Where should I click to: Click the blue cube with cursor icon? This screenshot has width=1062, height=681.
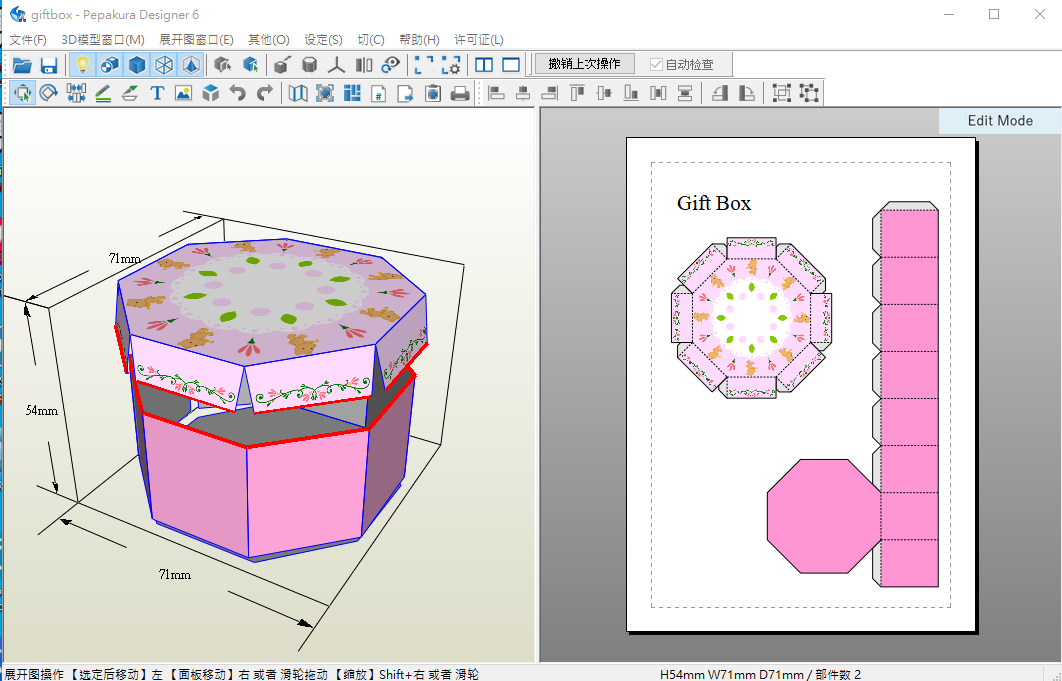[x=250, y=65]
